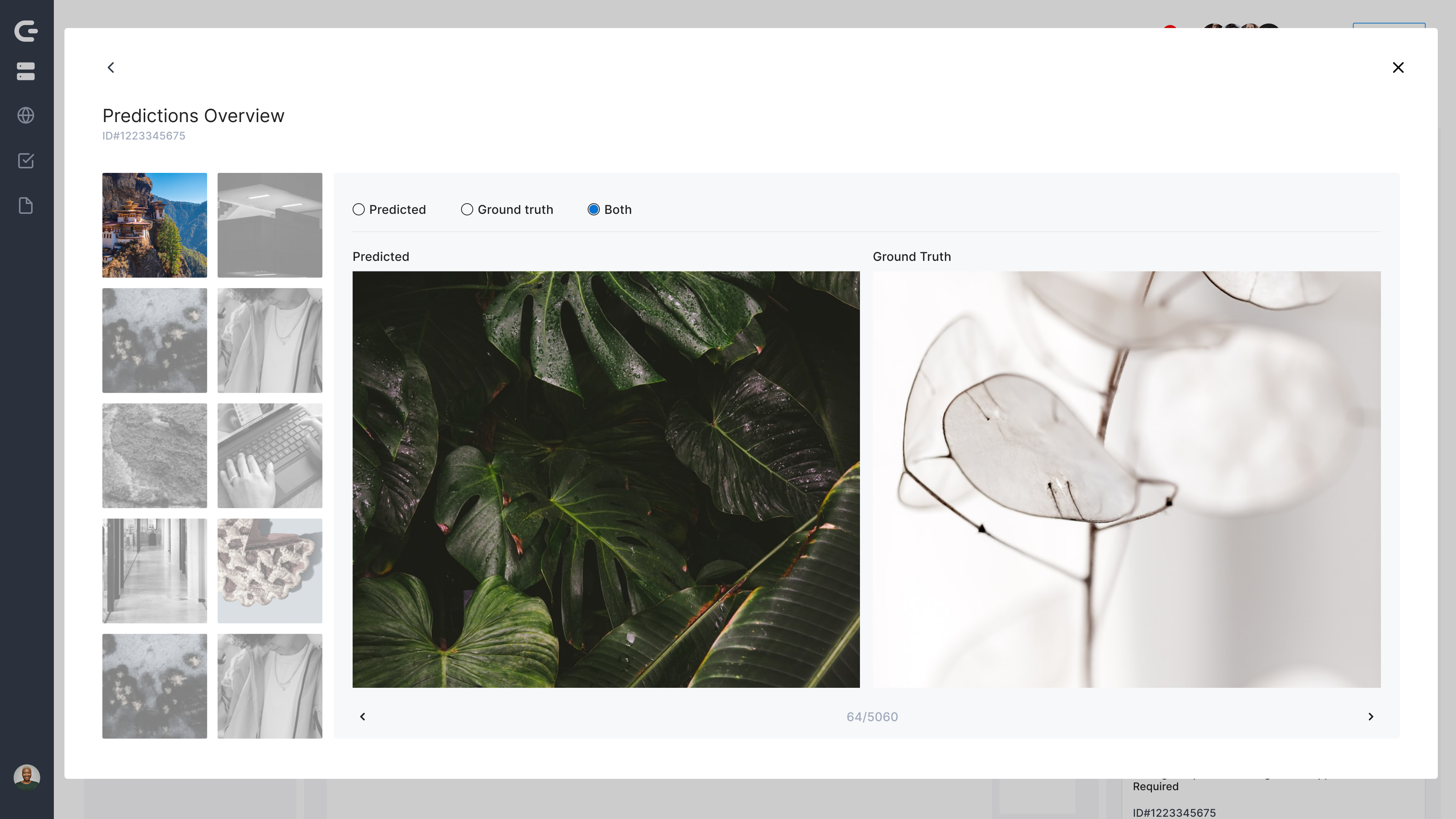Click the dashboard grid icon in sidebar
Viewport: 1456px width, 819px height.
pyautogui.click(x=27, y=70)
